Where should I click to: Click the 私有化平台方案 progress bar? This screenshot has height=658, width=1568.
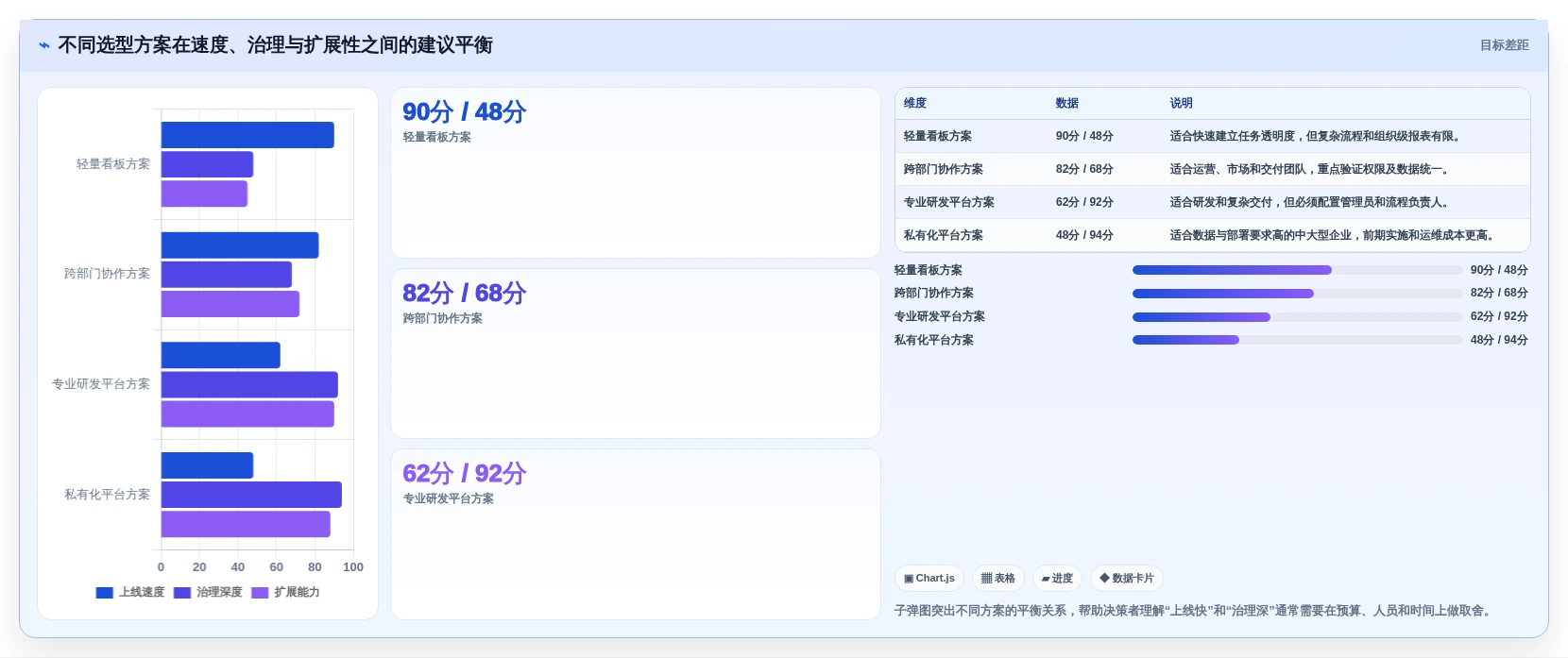pyautogui.click(x=1297, y=340)
